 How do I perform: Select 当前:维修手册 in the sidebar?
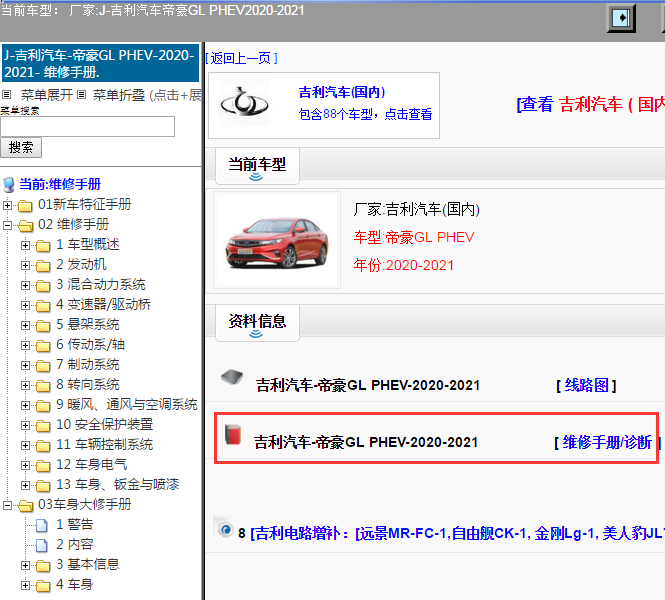[60, 184]
